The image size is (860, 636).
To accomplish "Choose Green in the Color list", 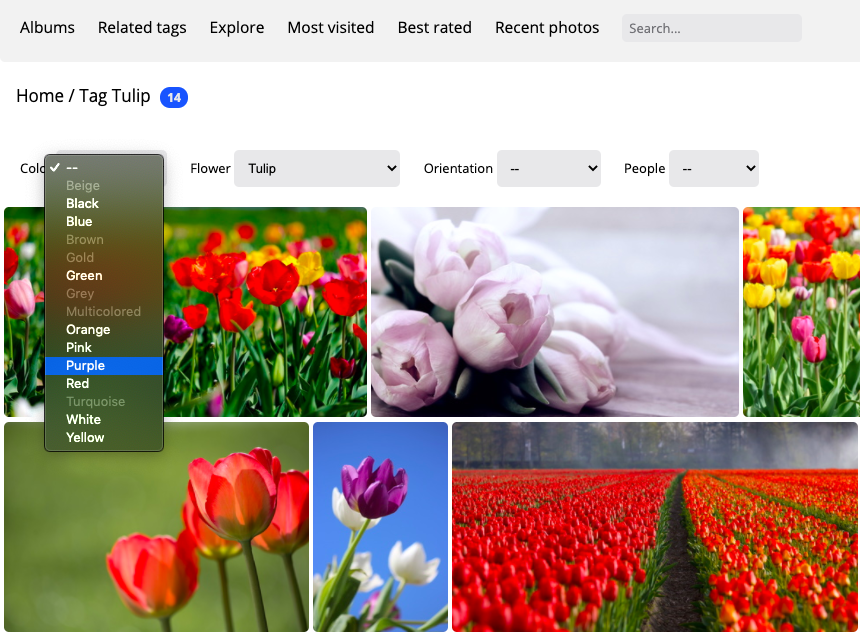I will (104, 275).
